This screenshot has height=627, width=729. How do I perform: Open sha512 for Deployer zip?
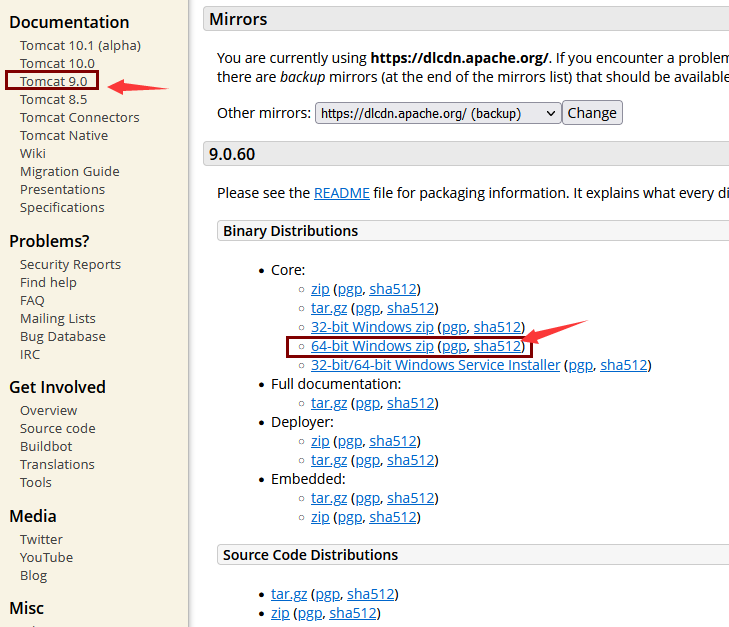(393, 441)
